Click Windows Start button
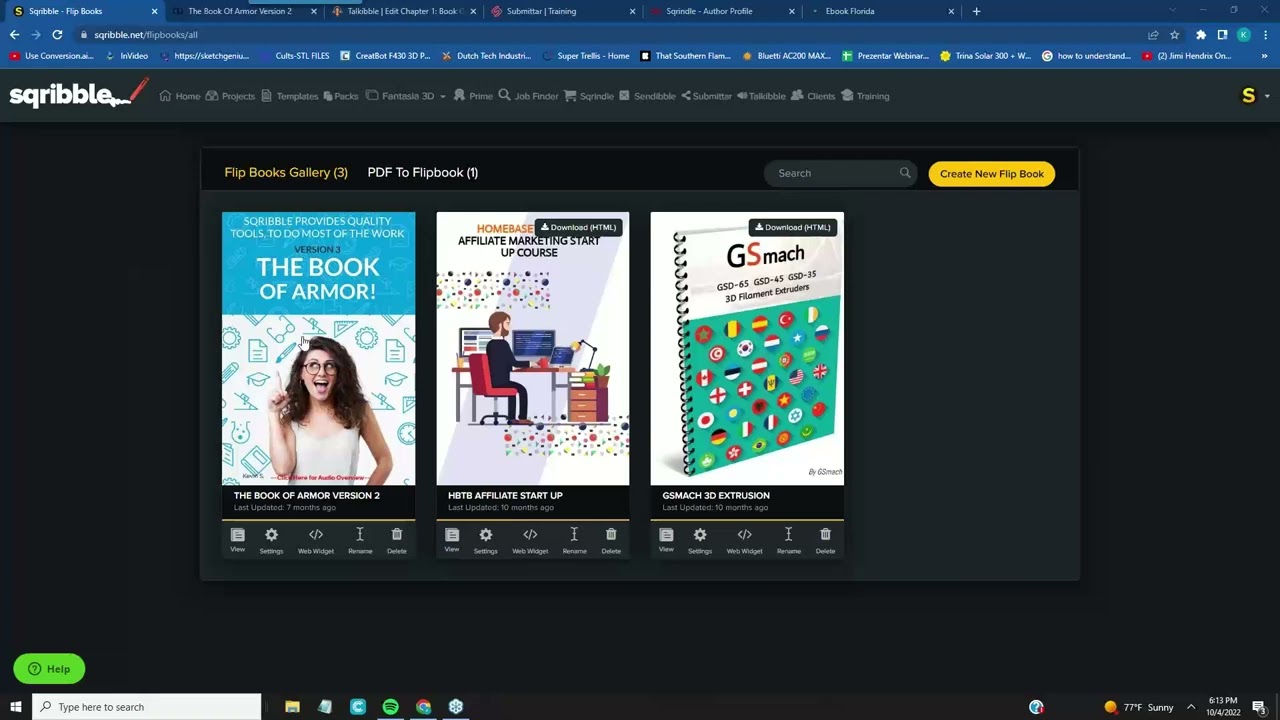 click(x=16, y=707)
